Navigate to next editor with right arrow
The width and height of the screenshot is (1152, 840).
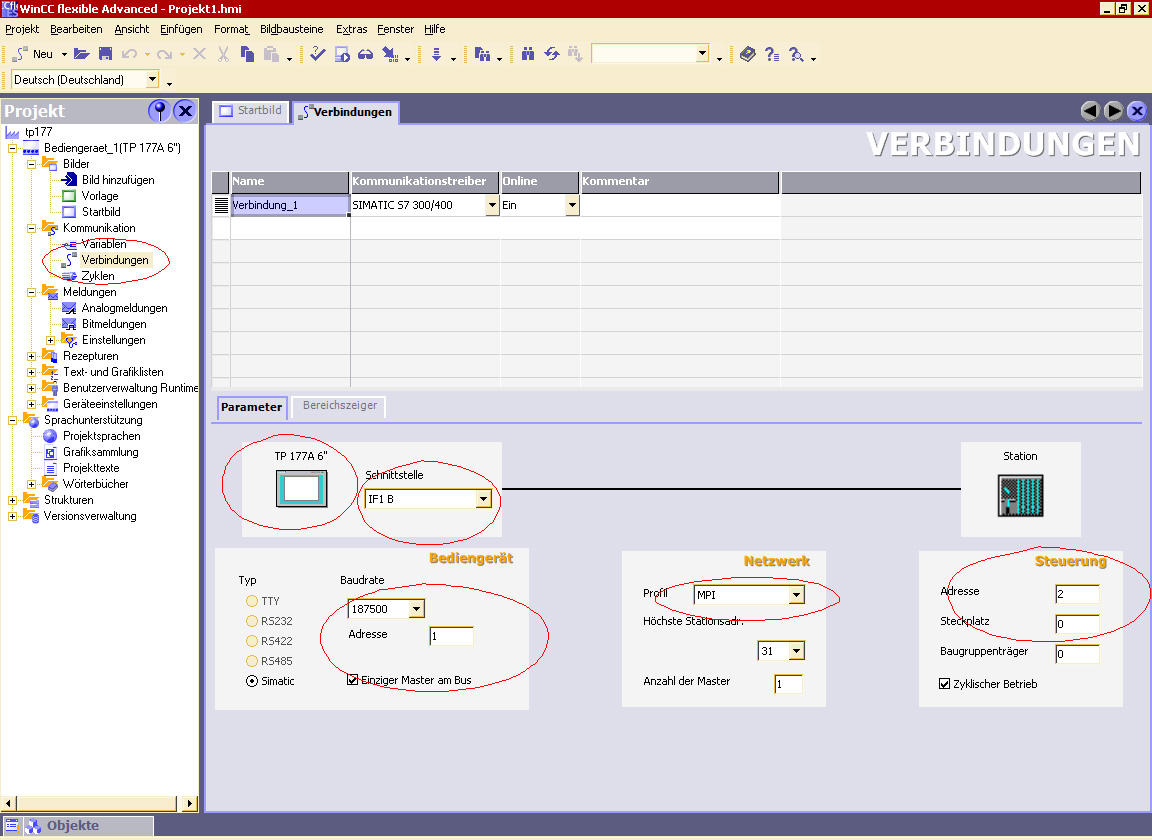pos(1114,111)
